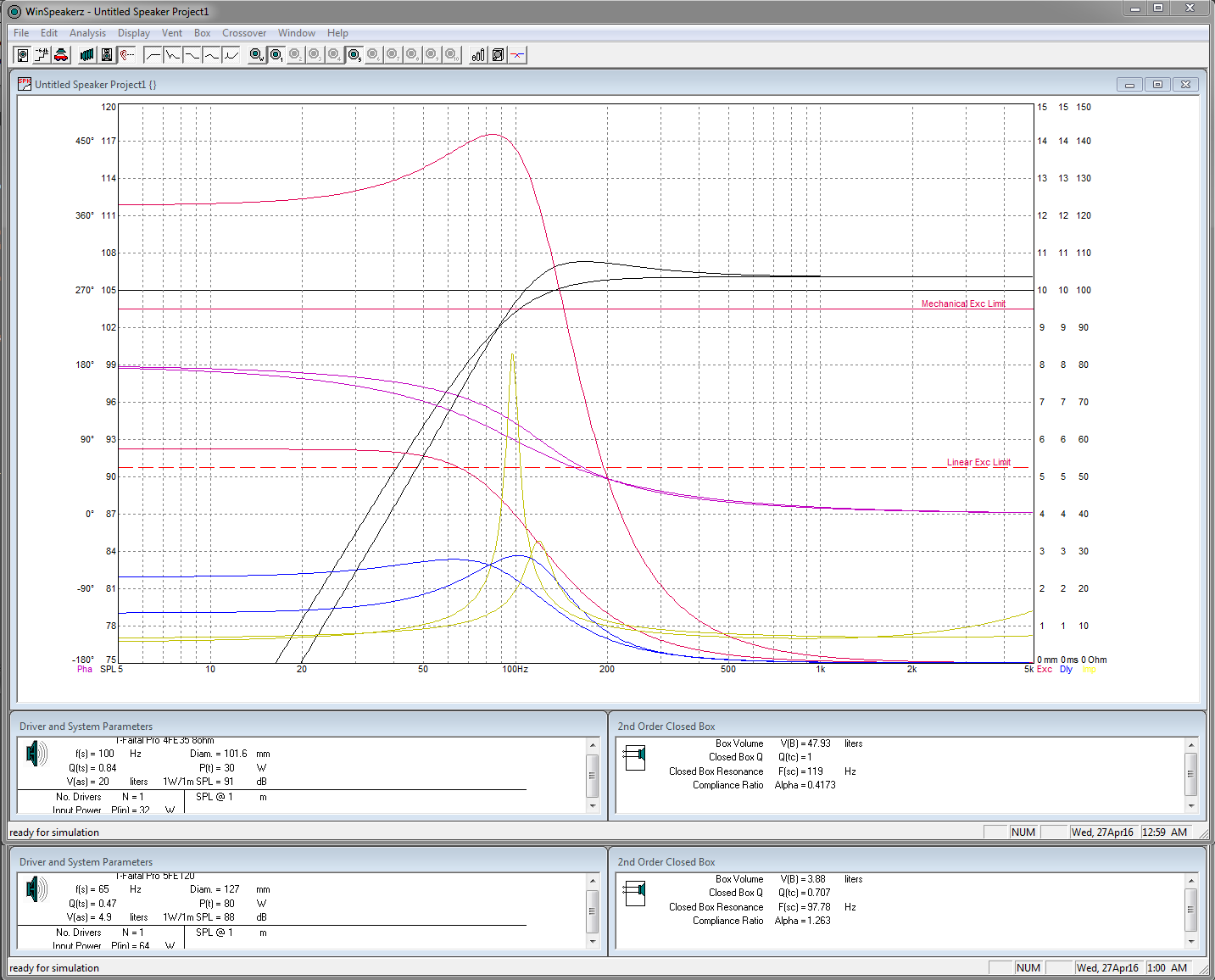The width and height of the screenshot is (1215, 980).
Task: Select the peak-shaped filter curve icon
Action: point(231,55)
